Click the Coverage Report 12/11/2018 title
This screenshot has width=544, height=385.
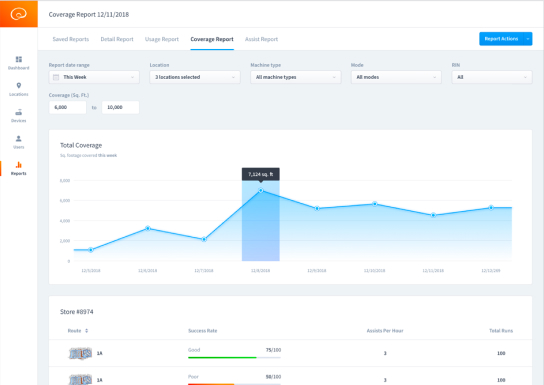point(89,15)
